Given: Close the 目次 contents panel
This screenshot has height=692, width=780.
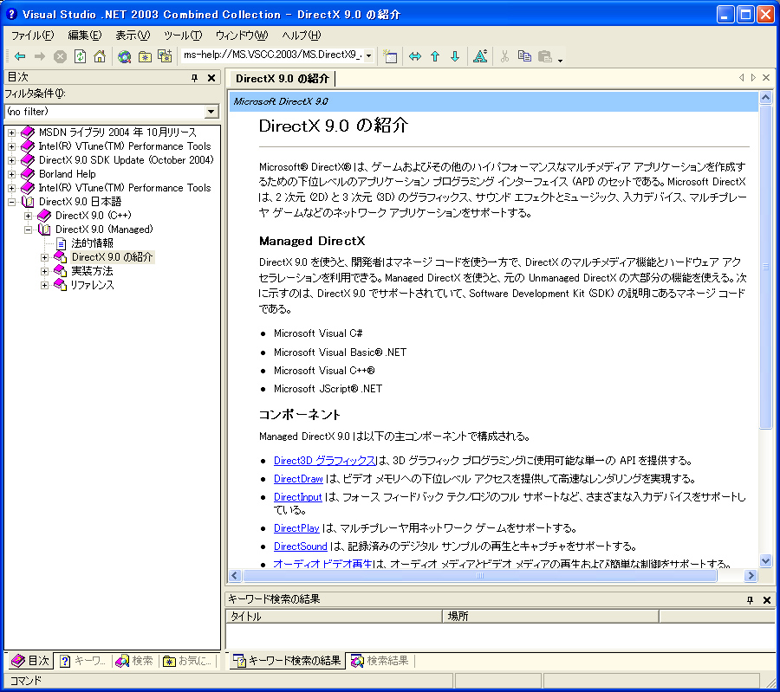Looking at the screenshot, I should [x=211, y=78].
